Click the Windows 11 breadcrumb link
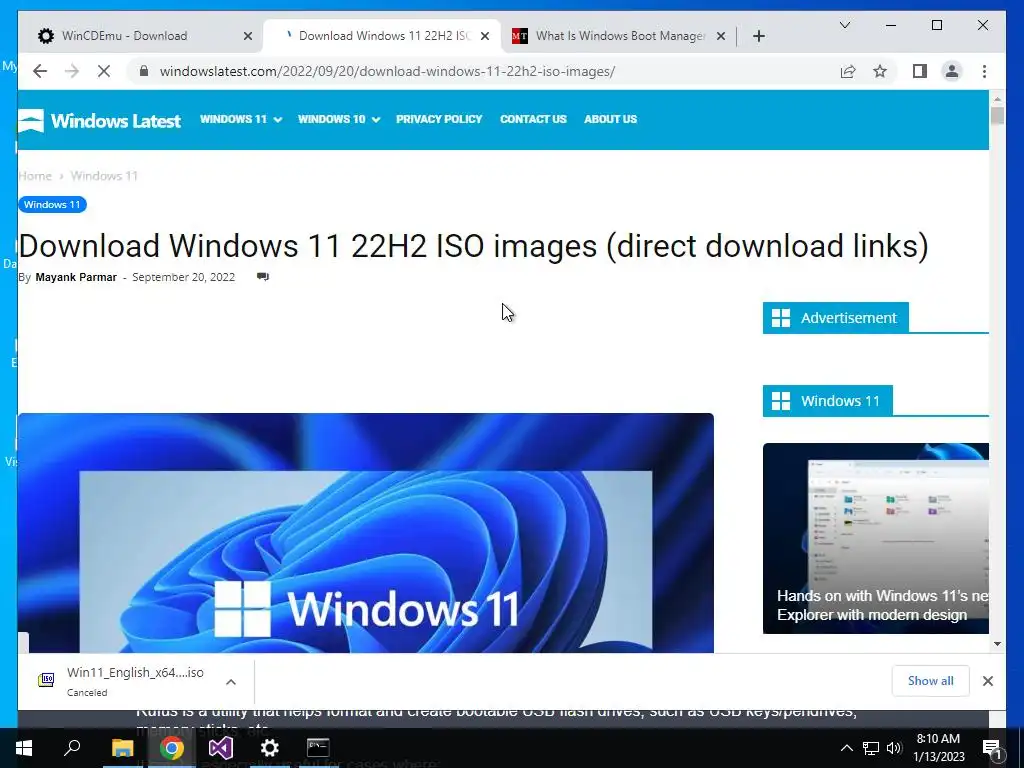 [x=104, y=176]
